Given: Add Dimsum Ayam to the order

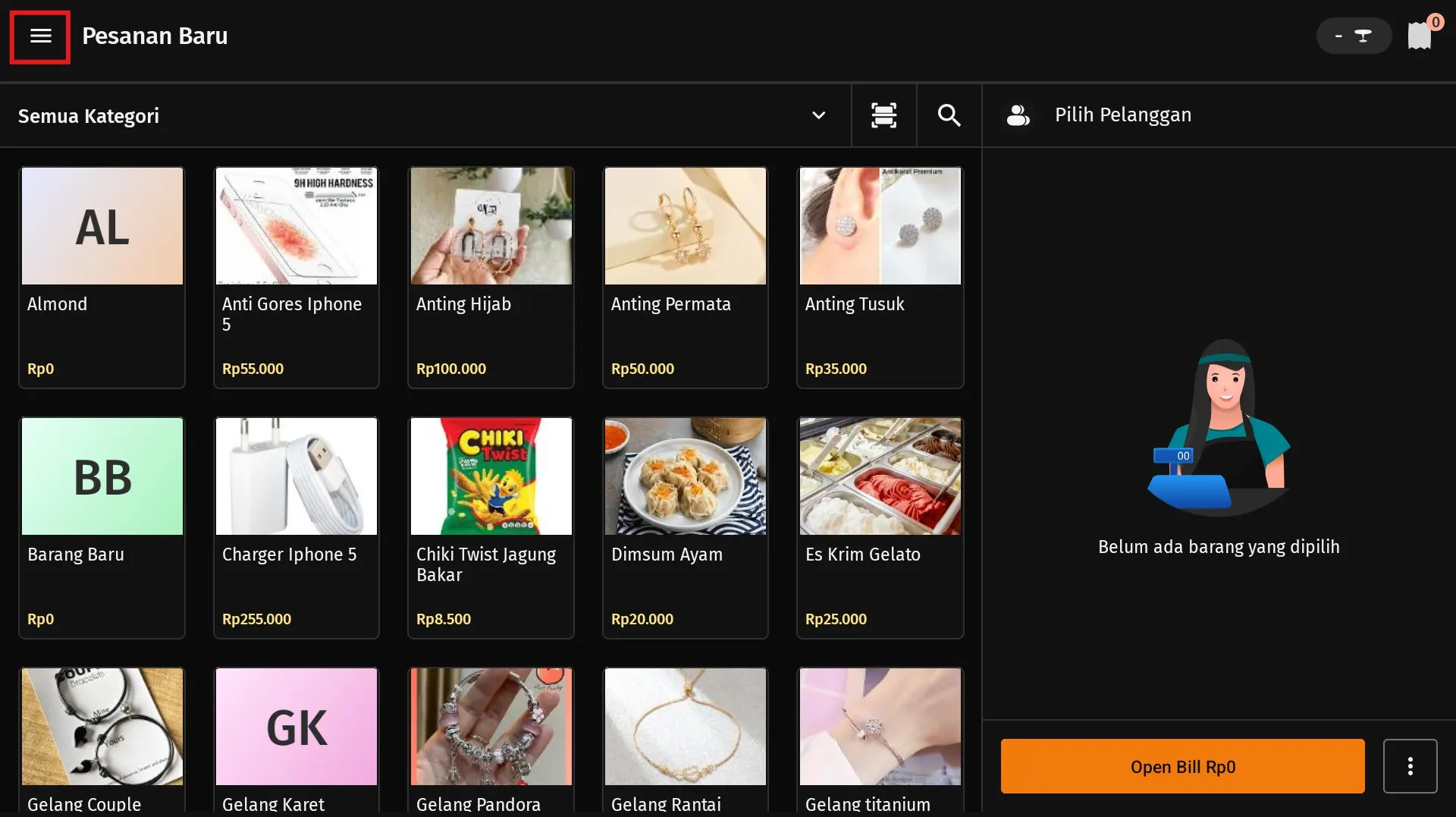Looking at the screenshot, I should [x=685, y=527].
